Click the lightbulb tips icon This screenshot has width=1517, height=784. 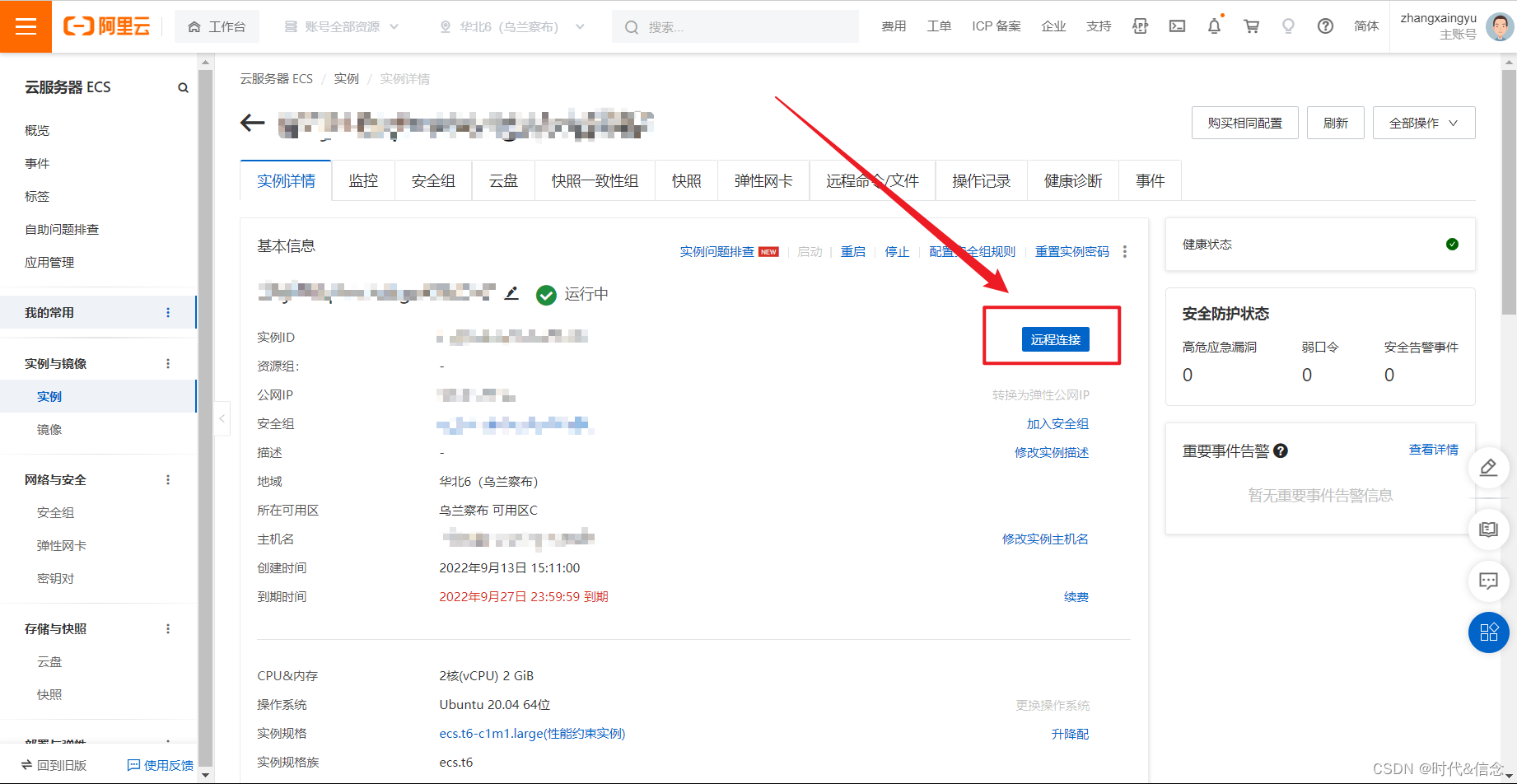tap(1288, 26)
